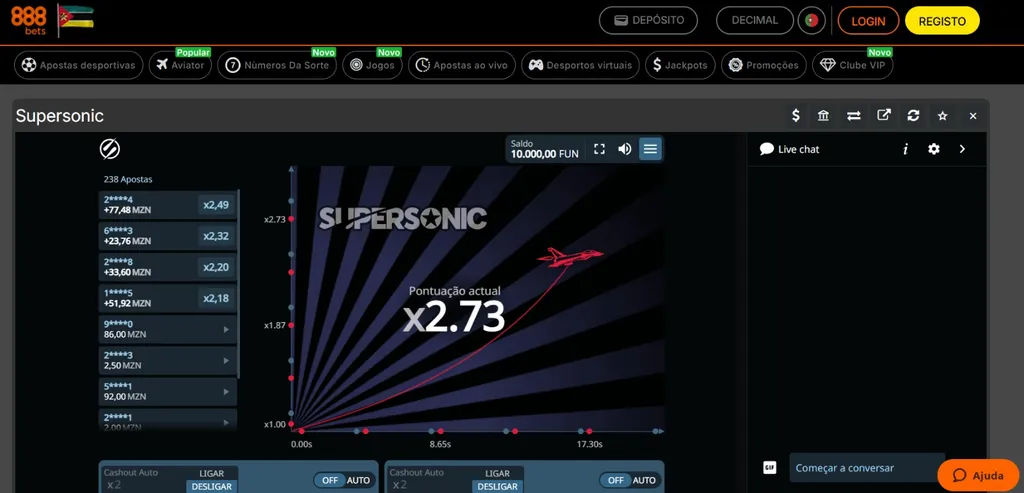Click the Mozambique flag icon

(x=75, y=20)
